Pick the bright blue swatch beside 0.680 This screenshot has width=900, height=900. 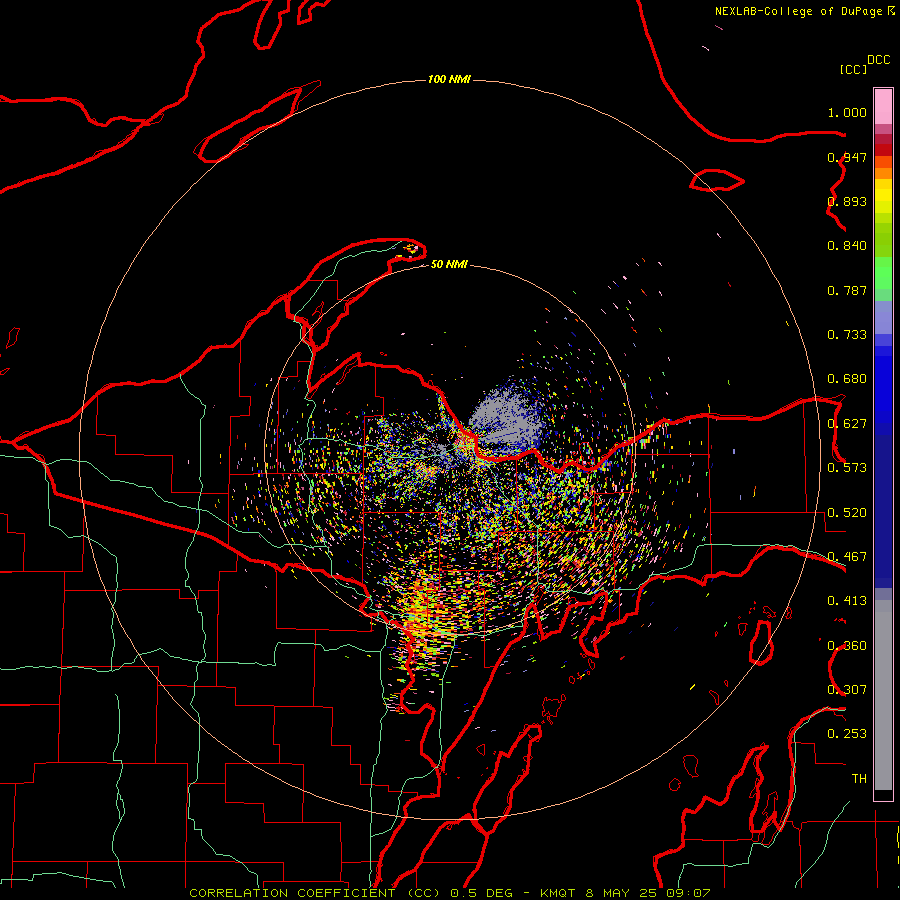(883, 385)
